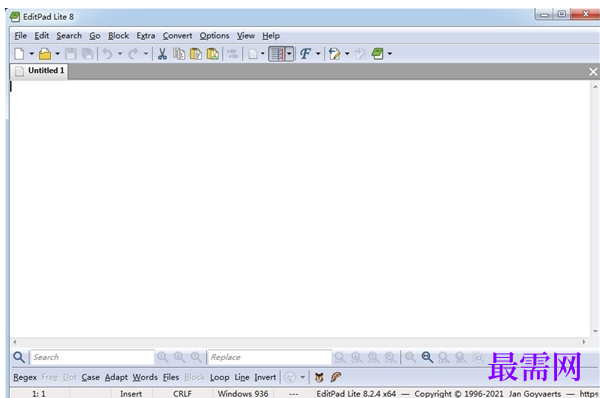Viewport: 600px width, 398px height.
Task: Open a file using the folder icon
Action: click(45, 54)
